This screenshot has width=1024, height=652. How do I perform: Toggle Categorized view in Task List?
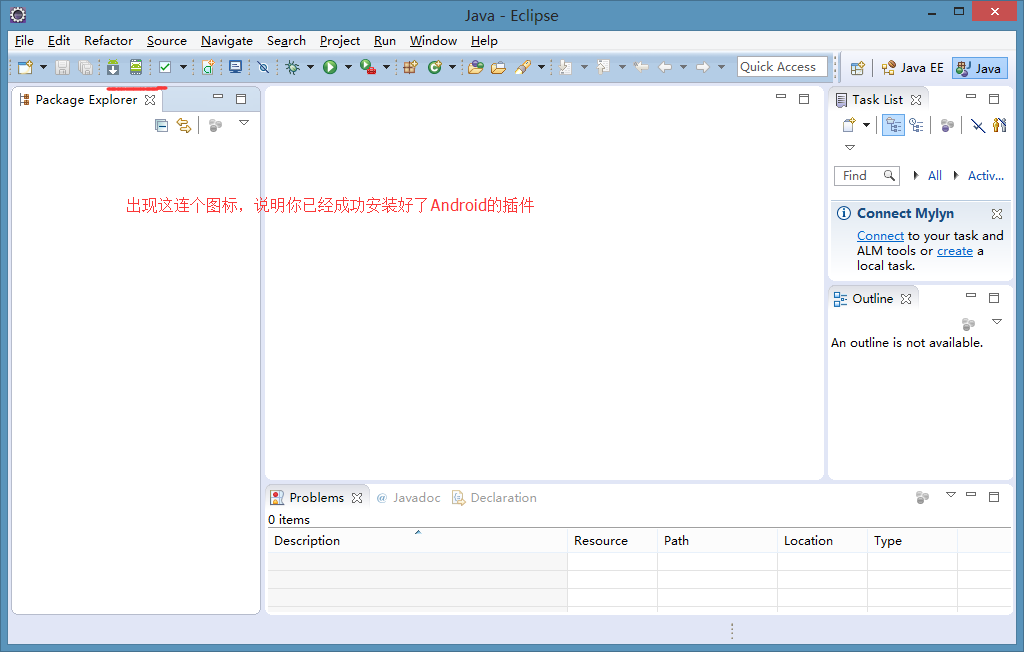tap(894, 125)
